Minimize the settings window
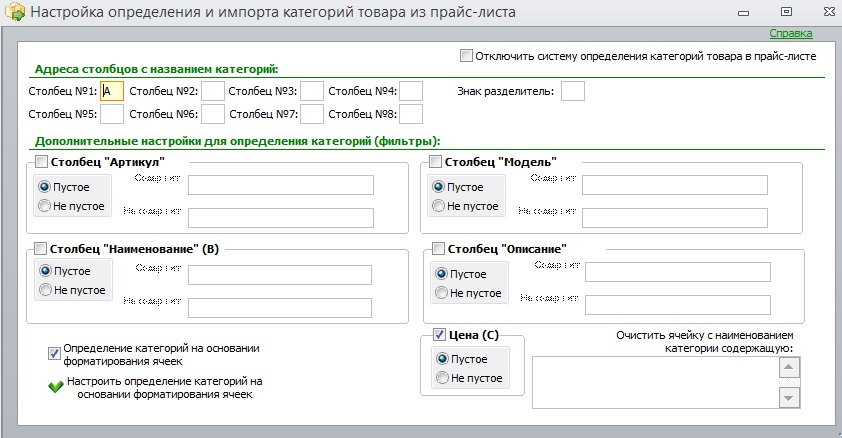842x438 pixels. (744, 13)
